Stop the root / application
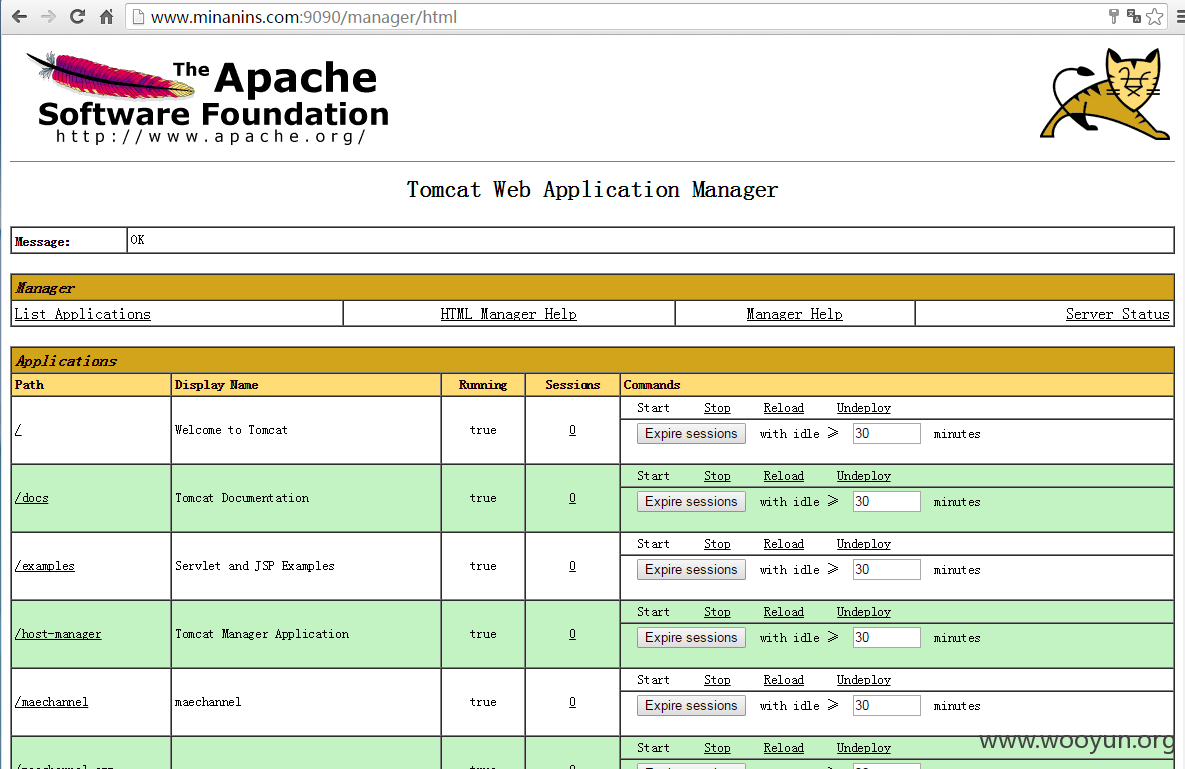Image resolution: width=1185 pixels, height=769 pixels. (717, 408)
